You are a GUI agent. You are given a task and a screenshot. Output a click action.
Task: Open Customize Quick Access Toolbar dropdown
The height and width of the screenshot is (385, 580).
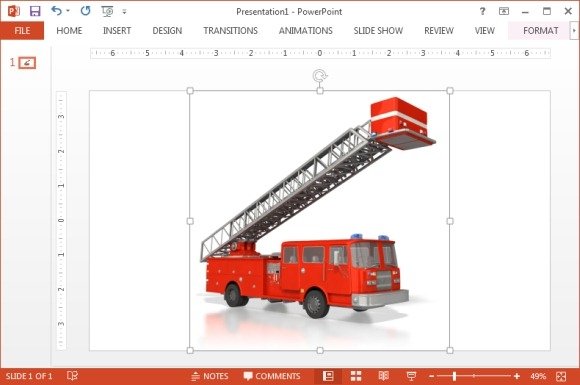tap(125, 11)
